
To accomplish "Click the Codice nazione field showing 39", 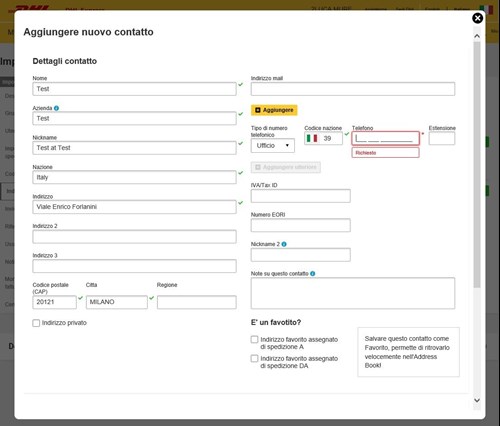I will pyautogui.click(x=323, y=138).
